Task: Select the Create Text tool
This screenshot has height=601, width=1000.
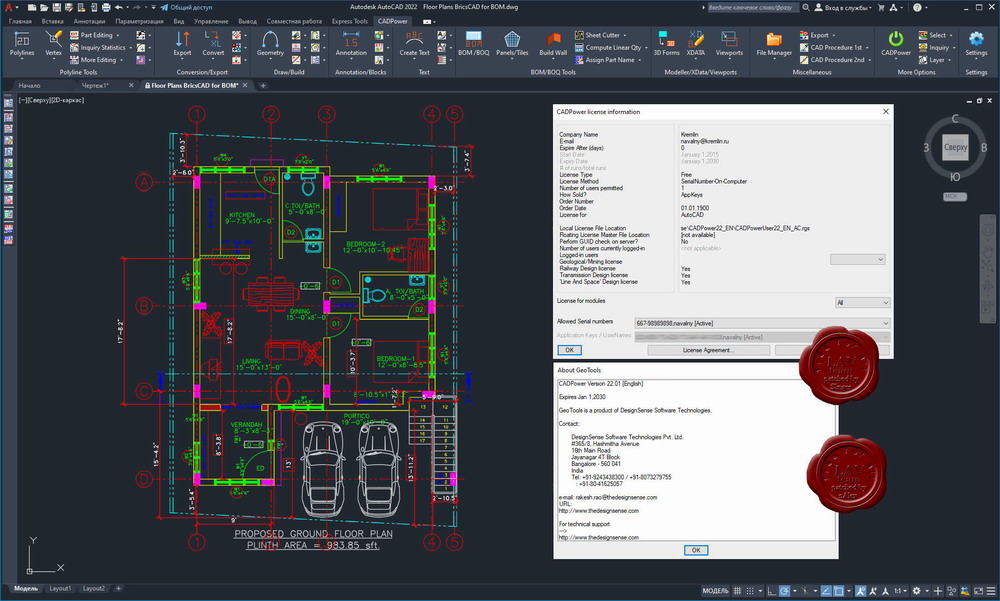Action: click(x=415, y=43)
